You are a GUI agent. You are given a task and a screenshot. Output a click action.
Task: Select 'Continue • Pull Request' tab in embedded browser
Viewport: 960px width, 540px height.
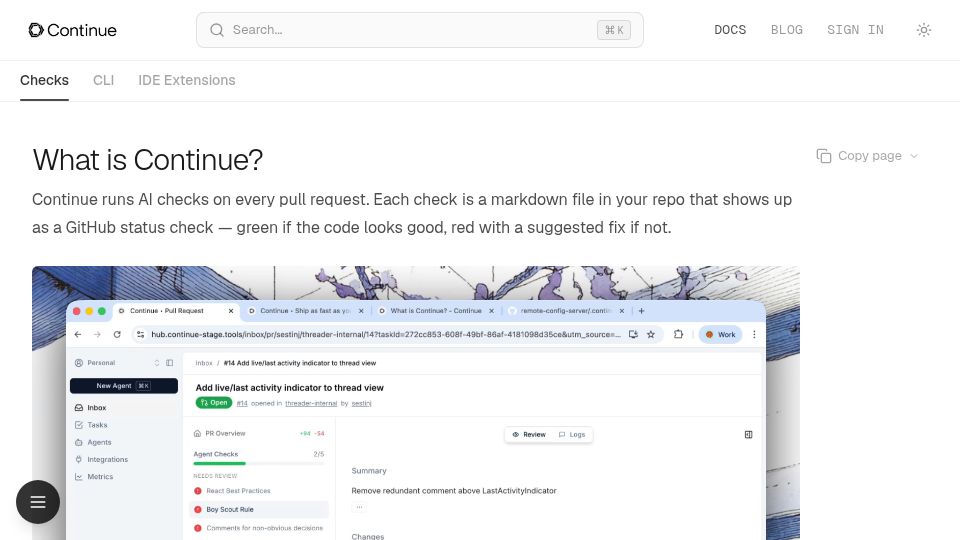tap(167, 311)
